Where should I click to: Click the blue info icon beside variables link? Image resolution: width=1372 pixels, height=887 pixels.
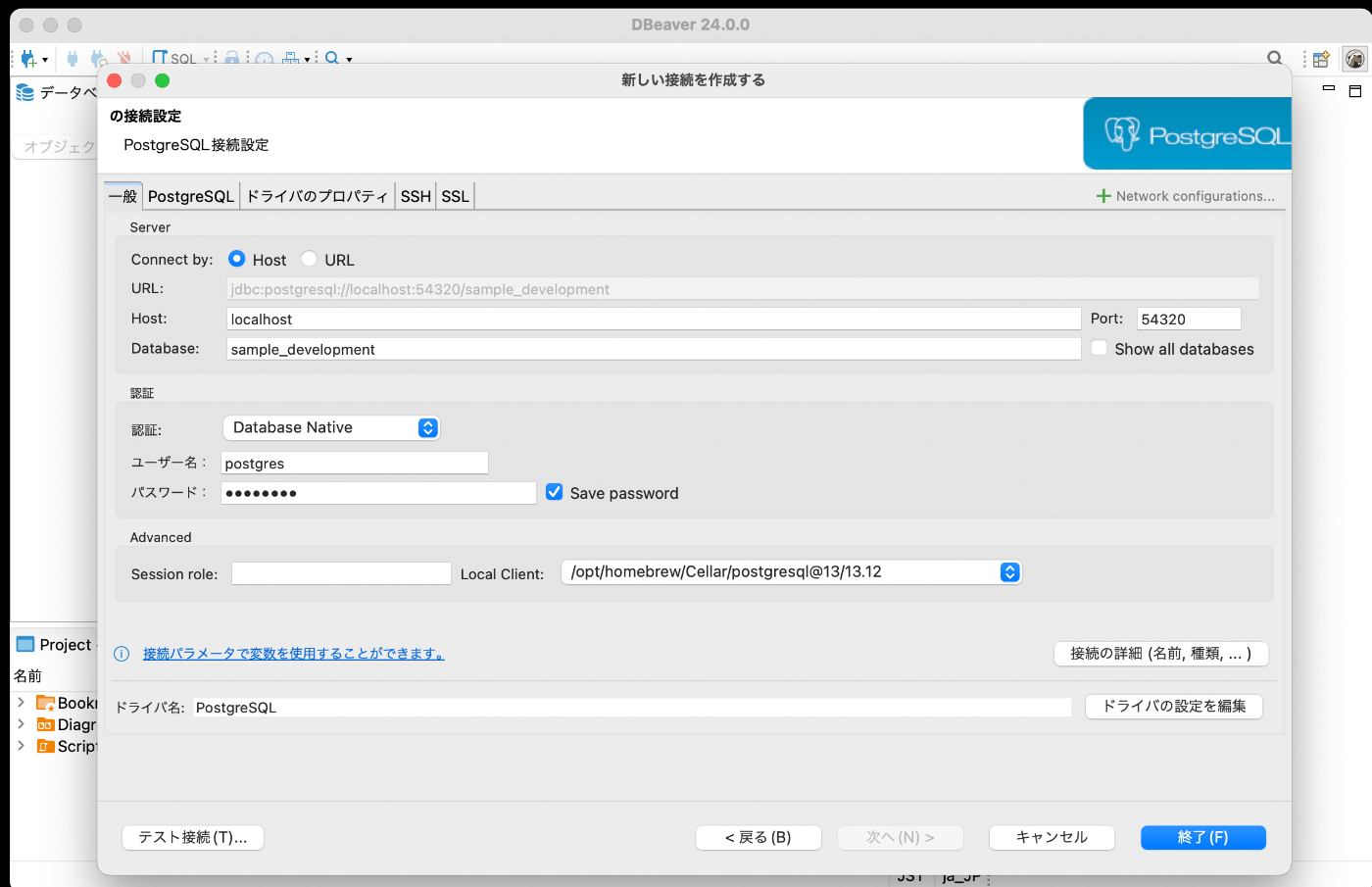pyautogui.click(x=122, y=654)
